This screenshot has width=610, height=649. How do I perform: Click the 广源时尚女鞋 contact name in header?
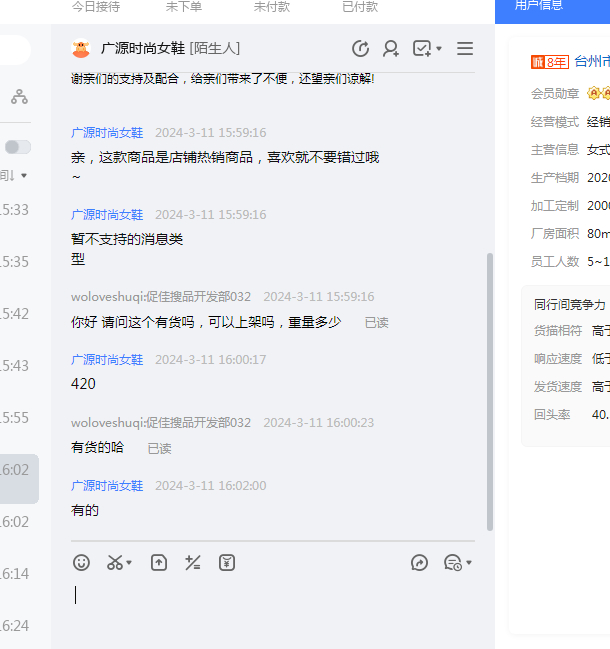tap(143, 48)
